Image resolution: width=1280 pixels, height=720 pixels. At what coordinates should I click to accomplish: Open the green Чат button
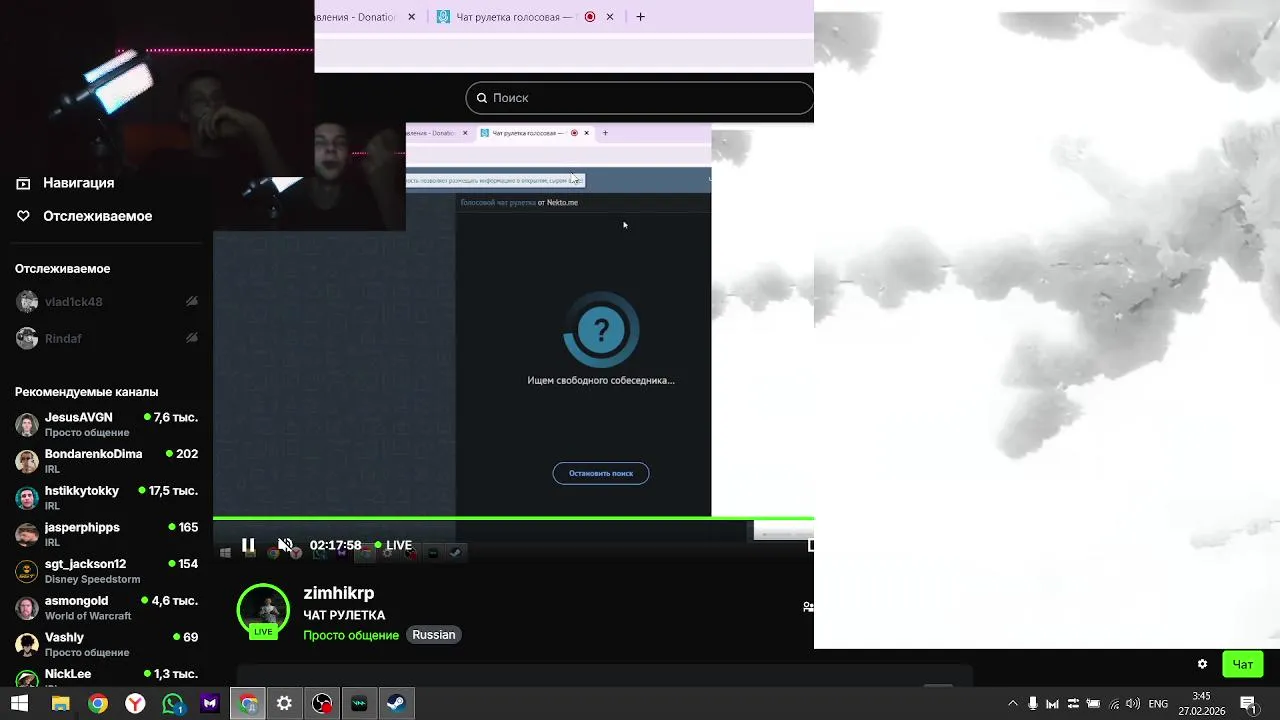pos(1243,664)
